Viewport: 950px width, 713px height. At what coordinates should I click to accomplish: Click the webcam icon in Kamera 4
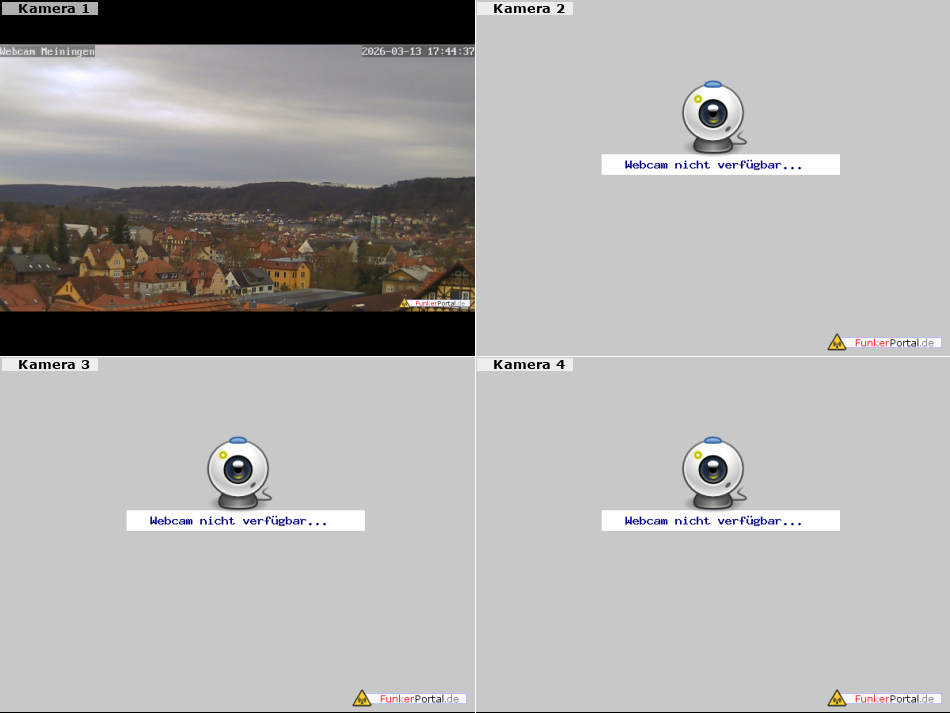(x=713, y=472)
